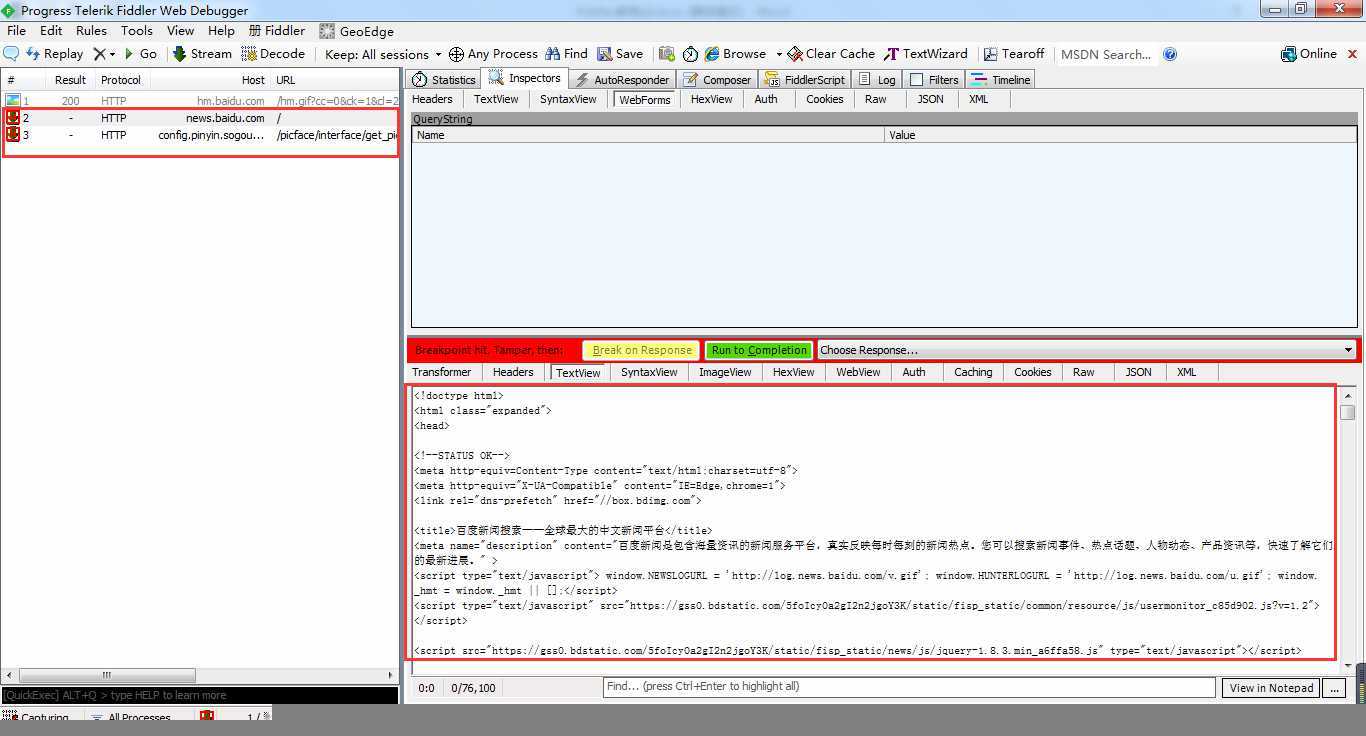
Task: Click the Break on Response button
Action: 641,350
